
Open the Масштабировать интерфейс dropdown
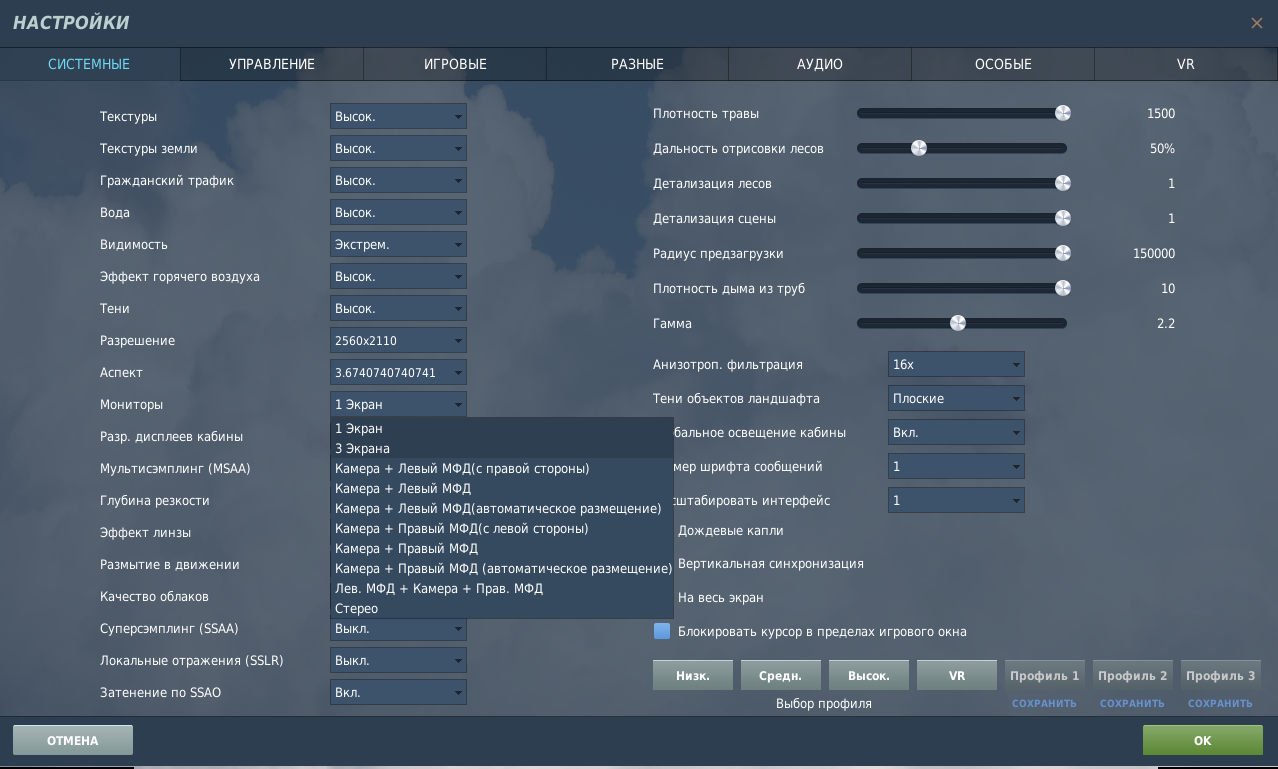click(x=956, y=500)
